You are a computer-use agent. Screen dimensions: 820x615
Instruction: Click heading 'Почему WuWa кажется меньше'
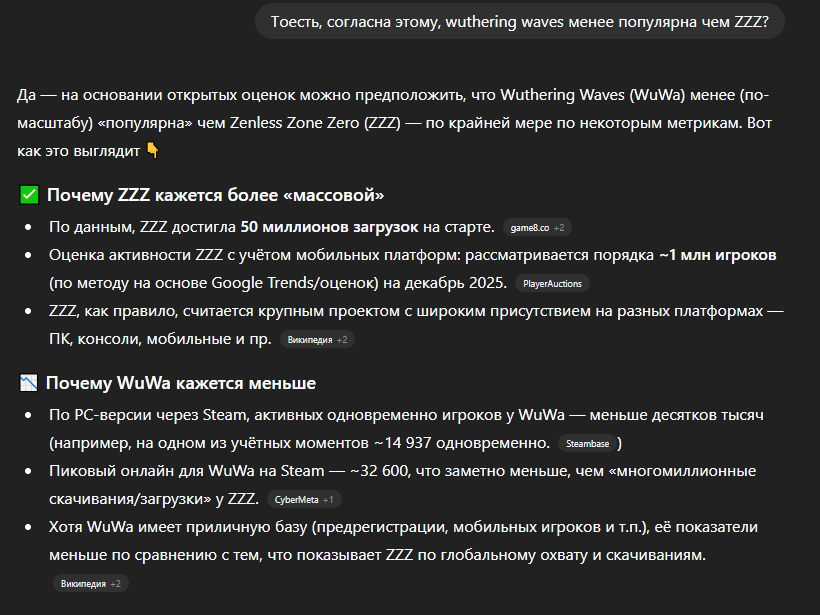click(x=181, y=383)
